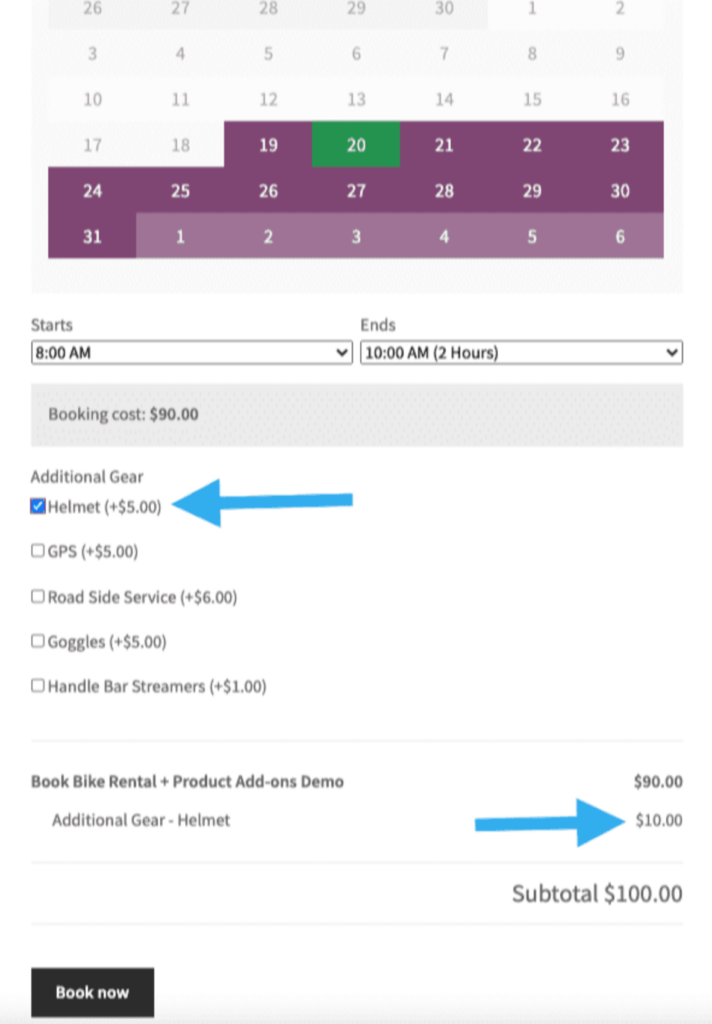Viewport: 712px width, 1024px height.
Task: Change the start time from 8:00 AM
Action: point(192,352)
